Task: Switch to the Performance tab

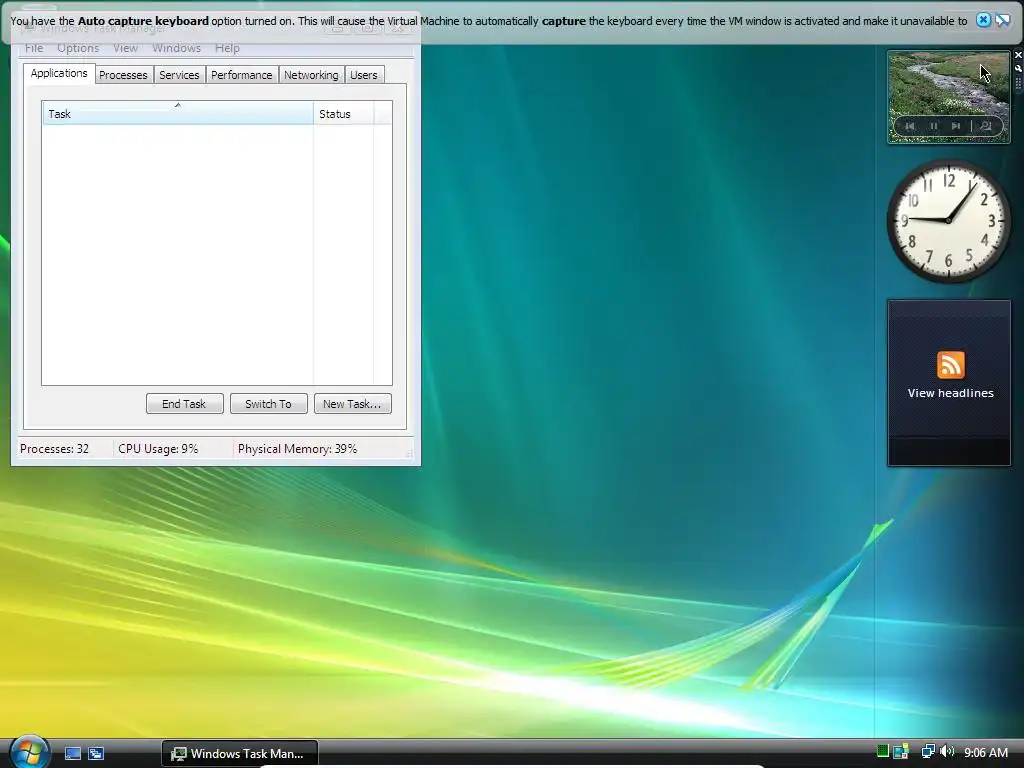Action: pos(242,75)
